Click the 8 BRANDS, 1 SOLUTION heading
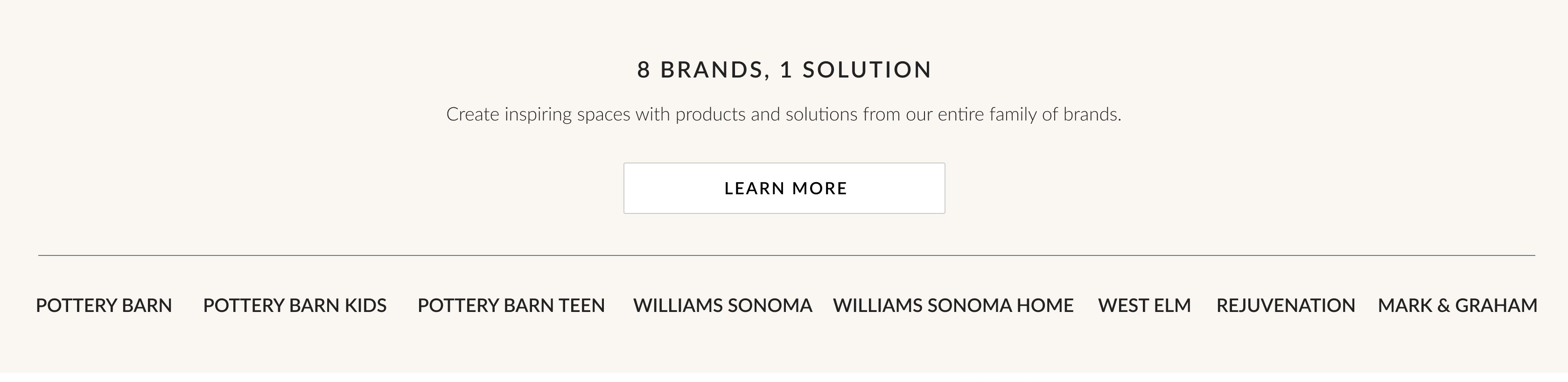This screenshot has height=382, width=1568. (783, 70)
